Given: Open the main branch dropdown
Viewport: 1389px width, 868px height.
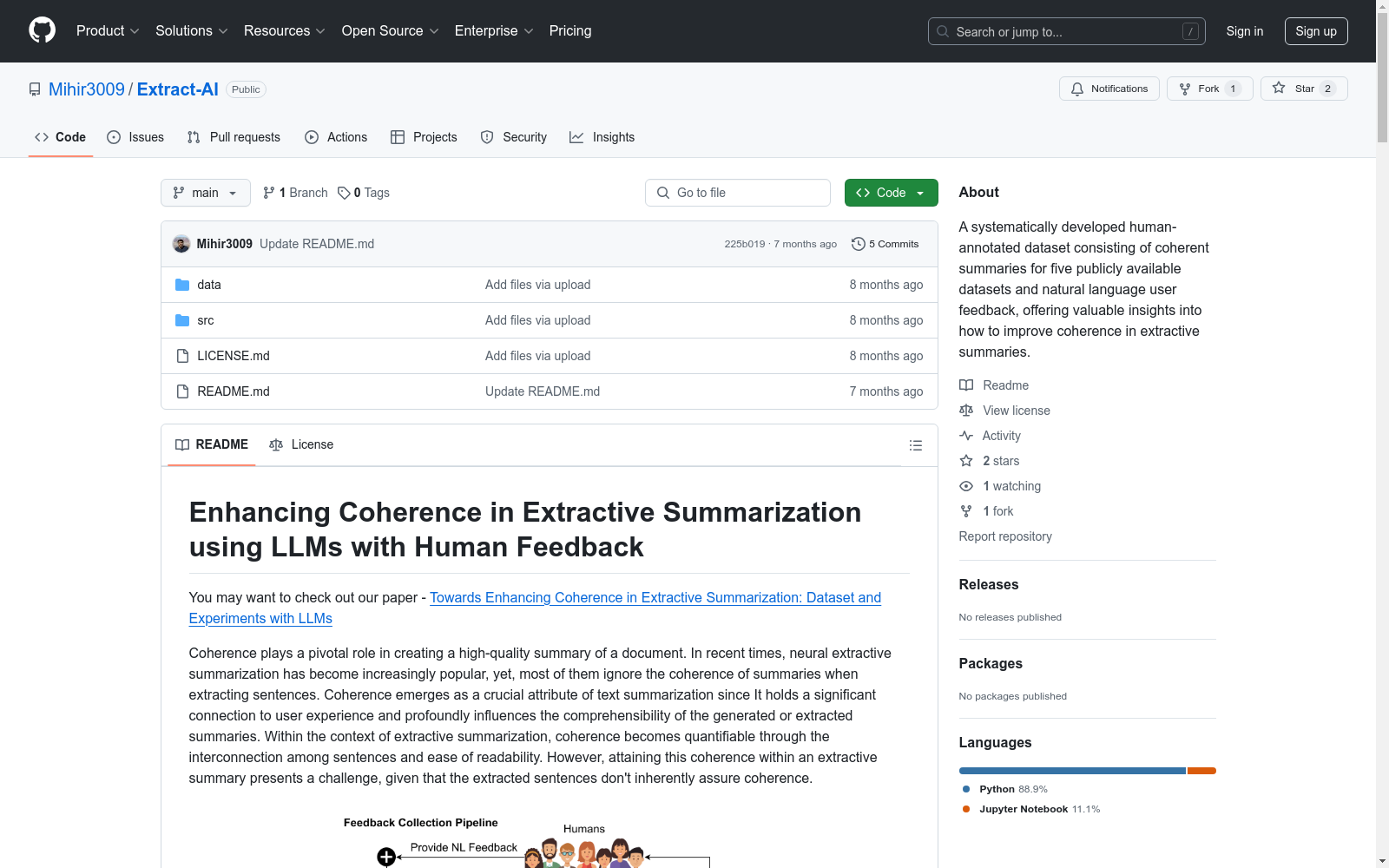Looking at the screenshot, I should (206, 193).
